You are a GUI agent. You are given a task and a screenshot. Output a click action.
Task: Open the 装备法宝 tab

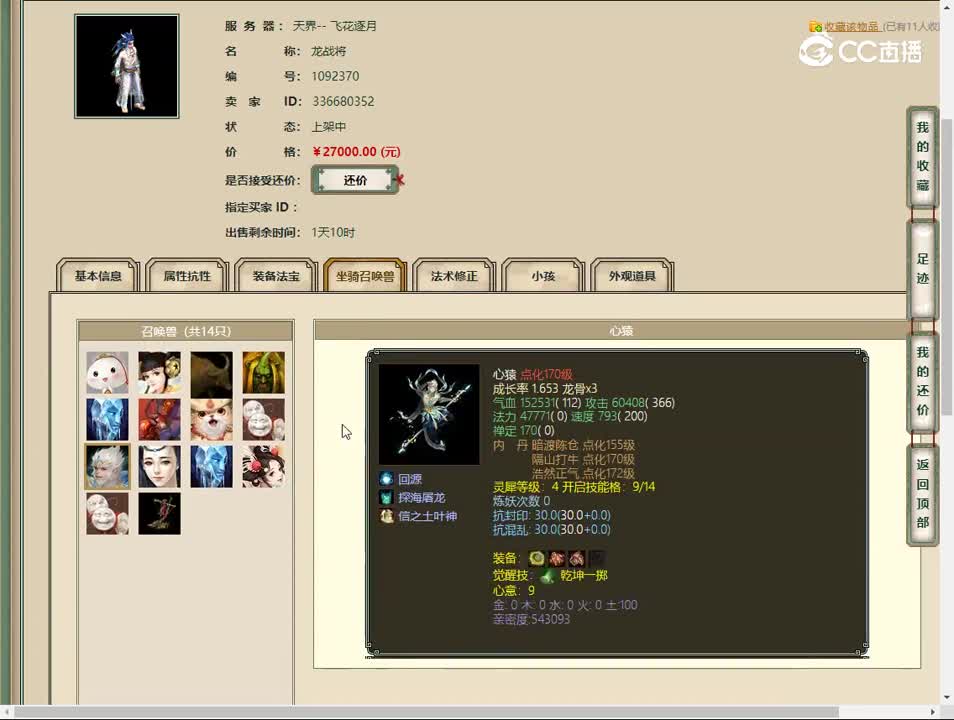tap(276, 276)
